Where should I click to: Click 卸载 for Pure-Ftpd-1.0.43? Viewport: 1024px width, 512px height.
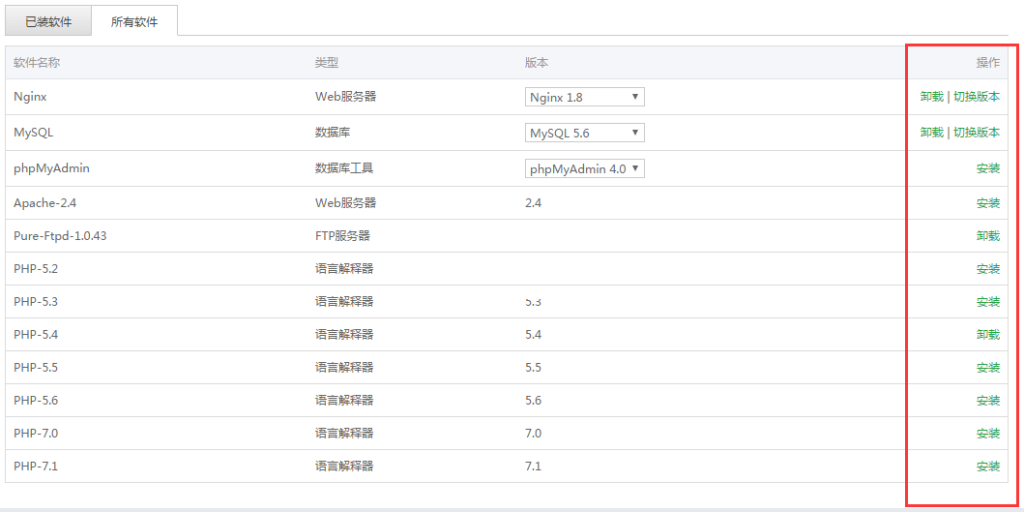coord(988,236)
